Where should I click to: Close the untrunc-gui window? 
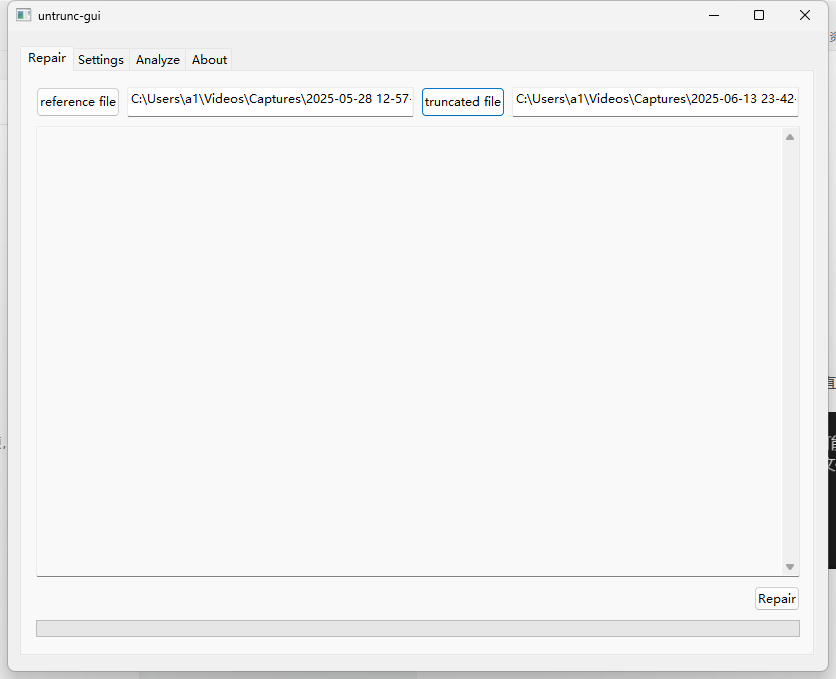tap(805, 15)
